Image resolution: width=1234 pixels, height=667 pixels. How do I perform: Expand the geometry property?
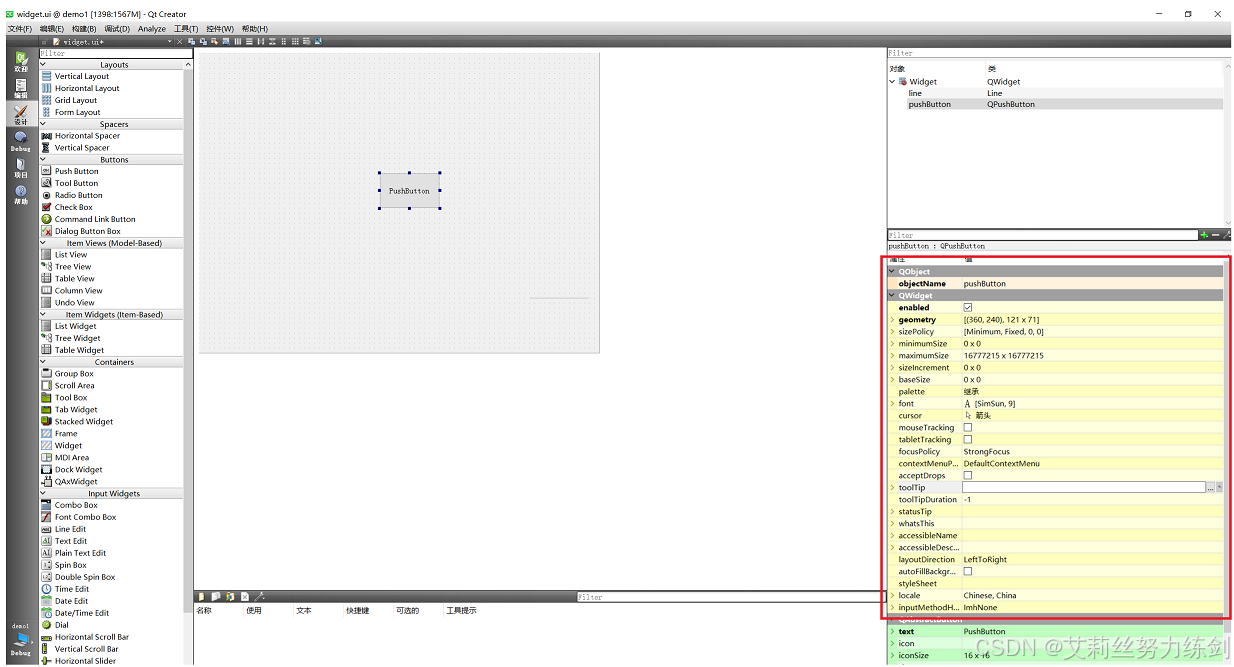pyautogui.click(x=892, y=320)
